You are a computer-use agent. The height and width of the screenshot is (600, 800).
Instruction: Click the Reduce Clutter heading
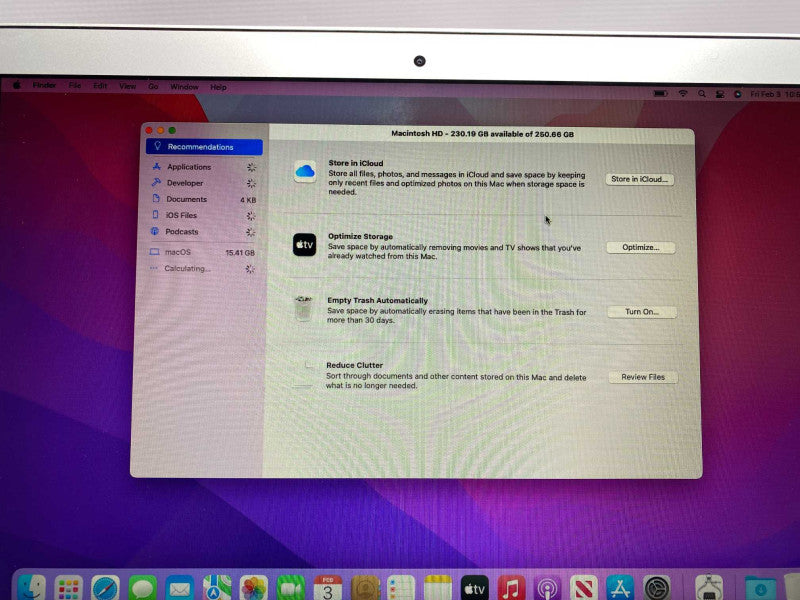(x=355, y=365)
